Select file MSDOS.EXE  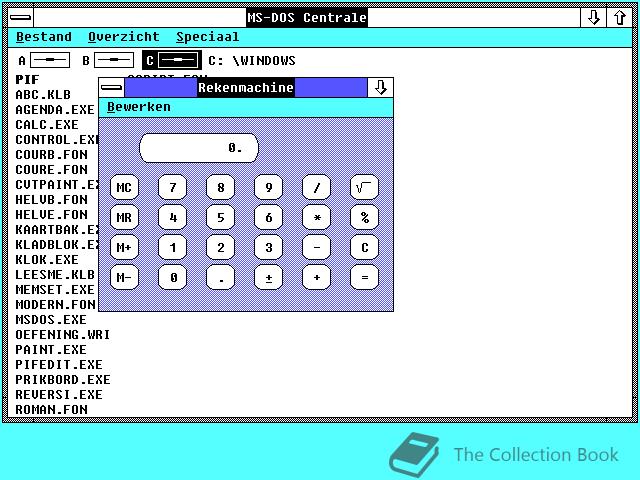51,320
